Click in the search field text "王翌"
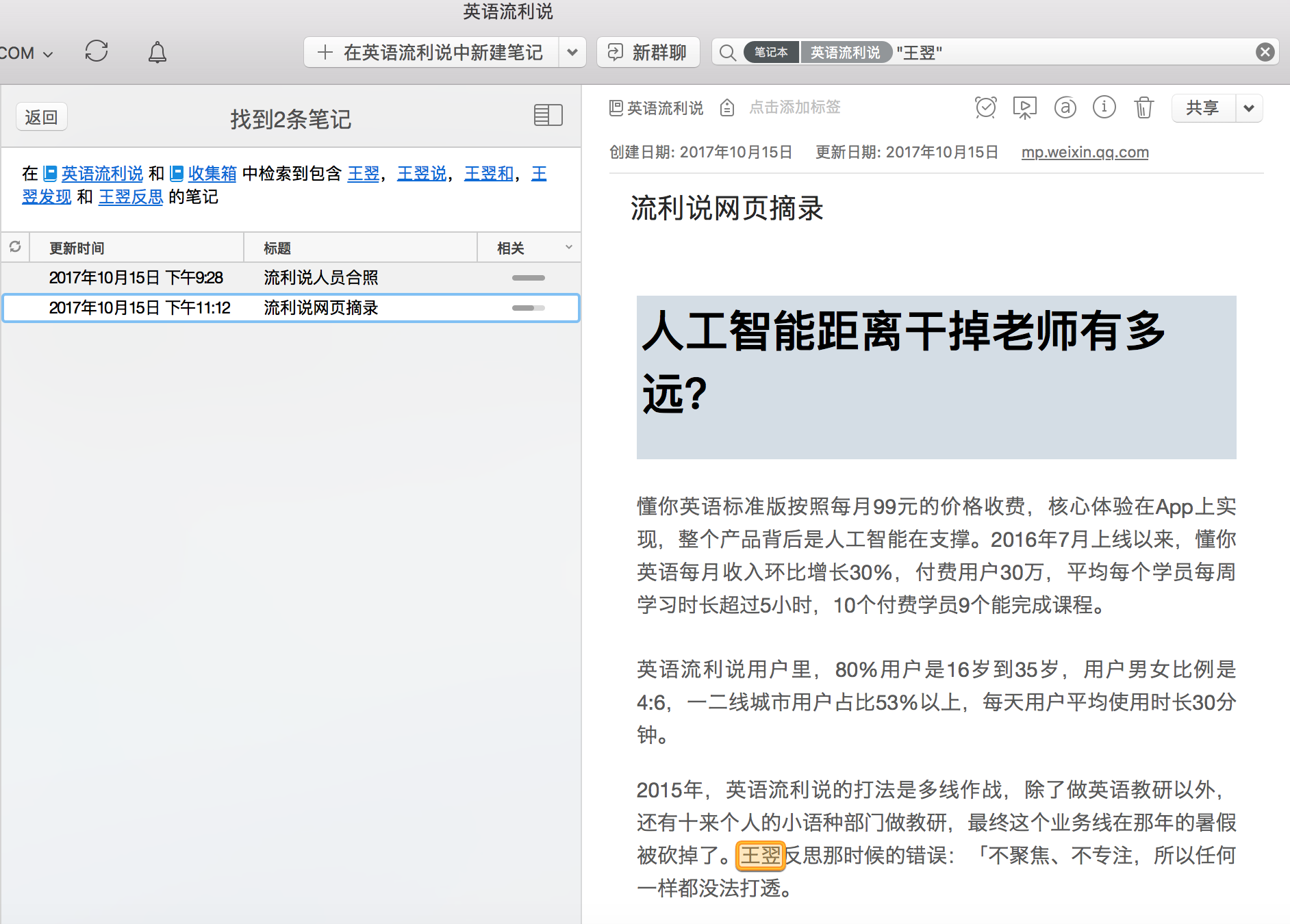Viewport: 1290px width, 924px height. (920, 53)
